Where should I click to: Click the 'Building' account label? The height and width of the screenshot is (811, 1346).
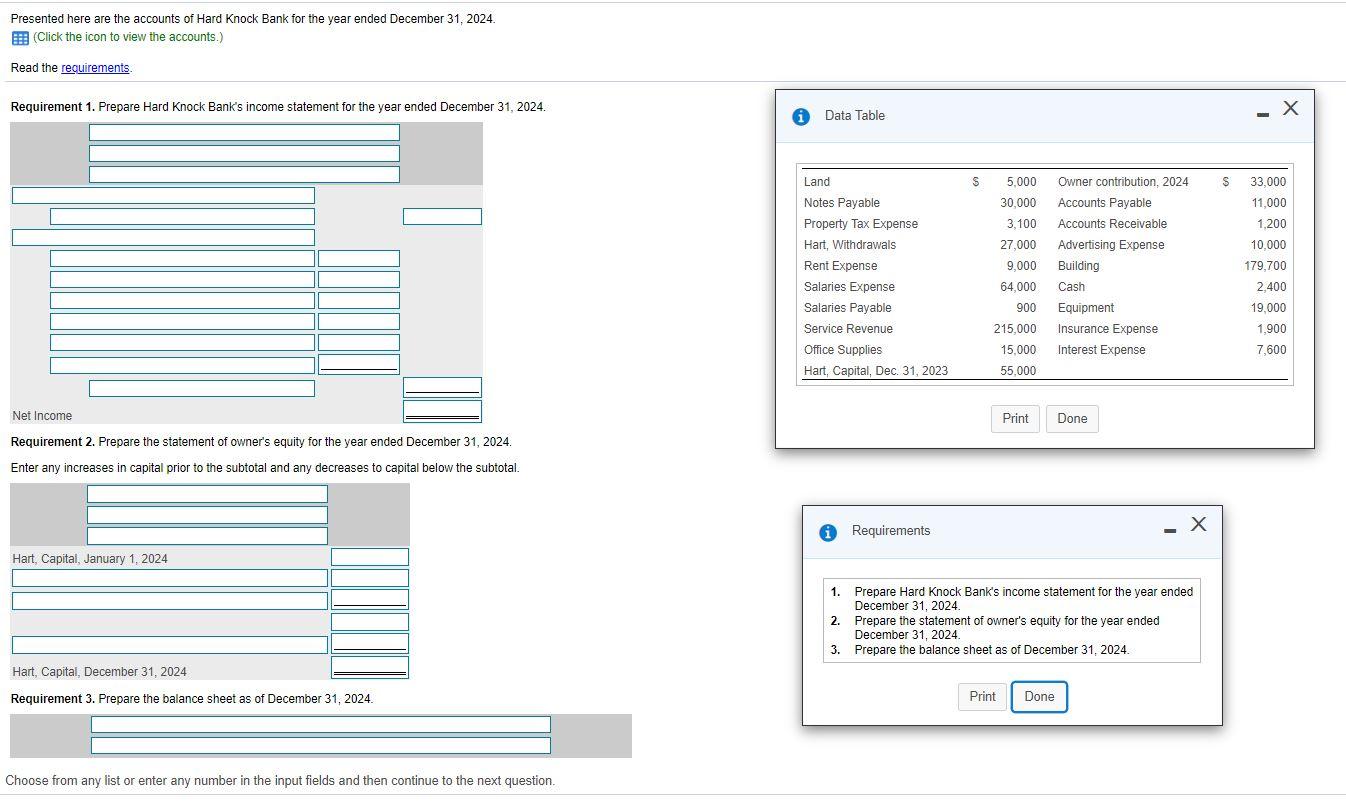click(1078, 266)
